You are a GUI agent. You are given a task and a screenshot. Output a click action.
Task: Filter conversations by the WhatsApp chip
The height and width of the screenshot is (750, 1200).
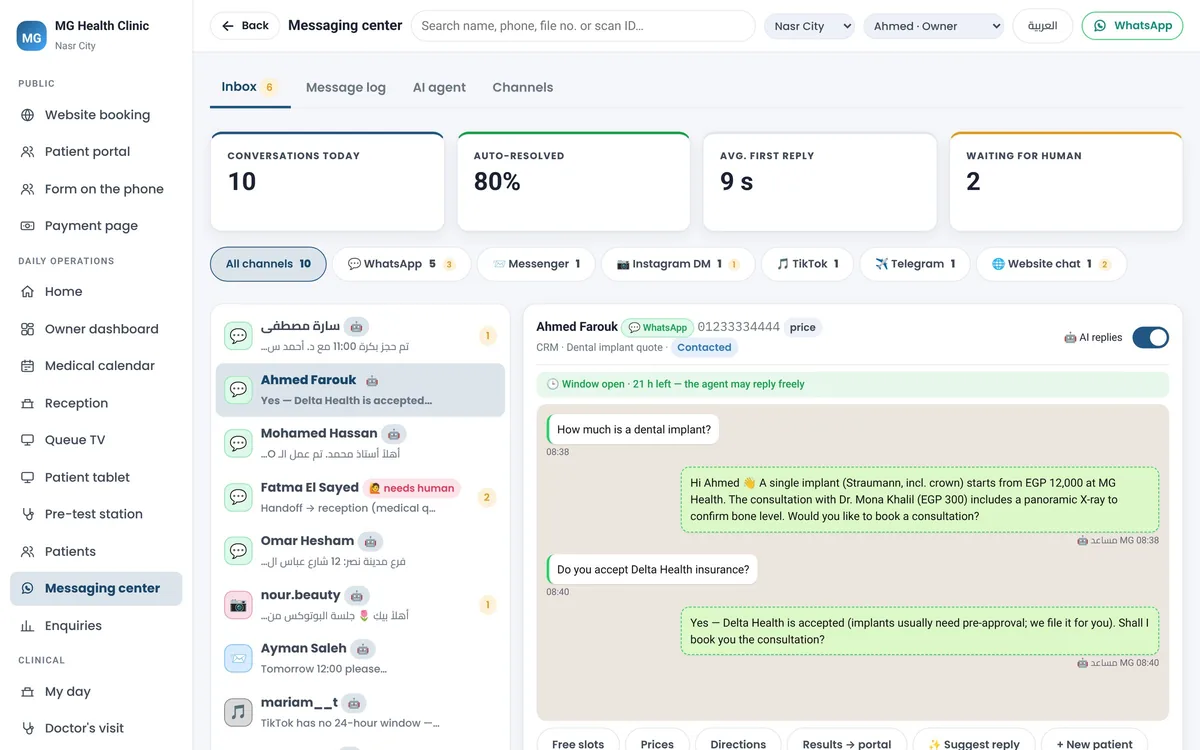pyautogui.click(x=401, y=264)
